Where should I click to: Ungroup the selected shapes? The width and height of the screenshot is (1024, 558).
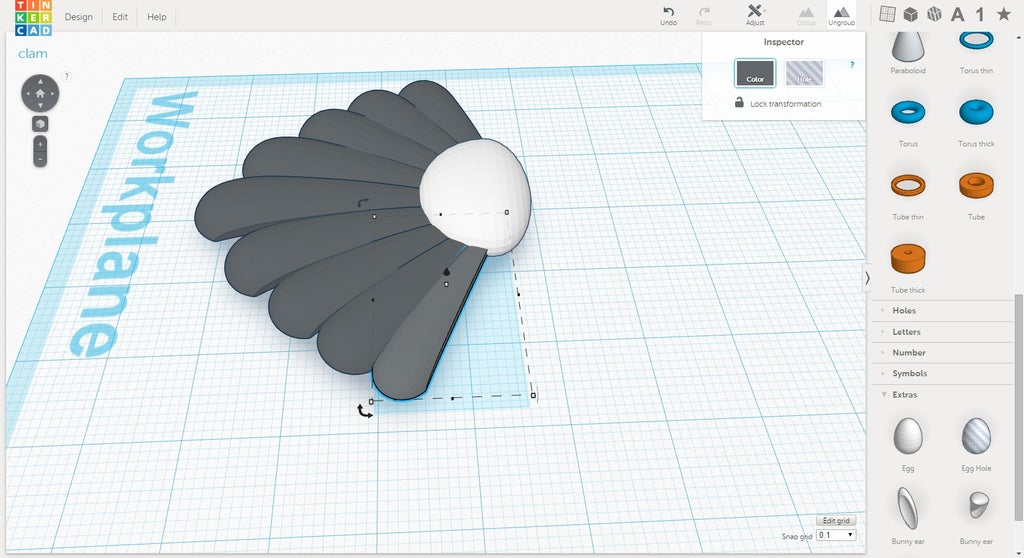[841, 16]
